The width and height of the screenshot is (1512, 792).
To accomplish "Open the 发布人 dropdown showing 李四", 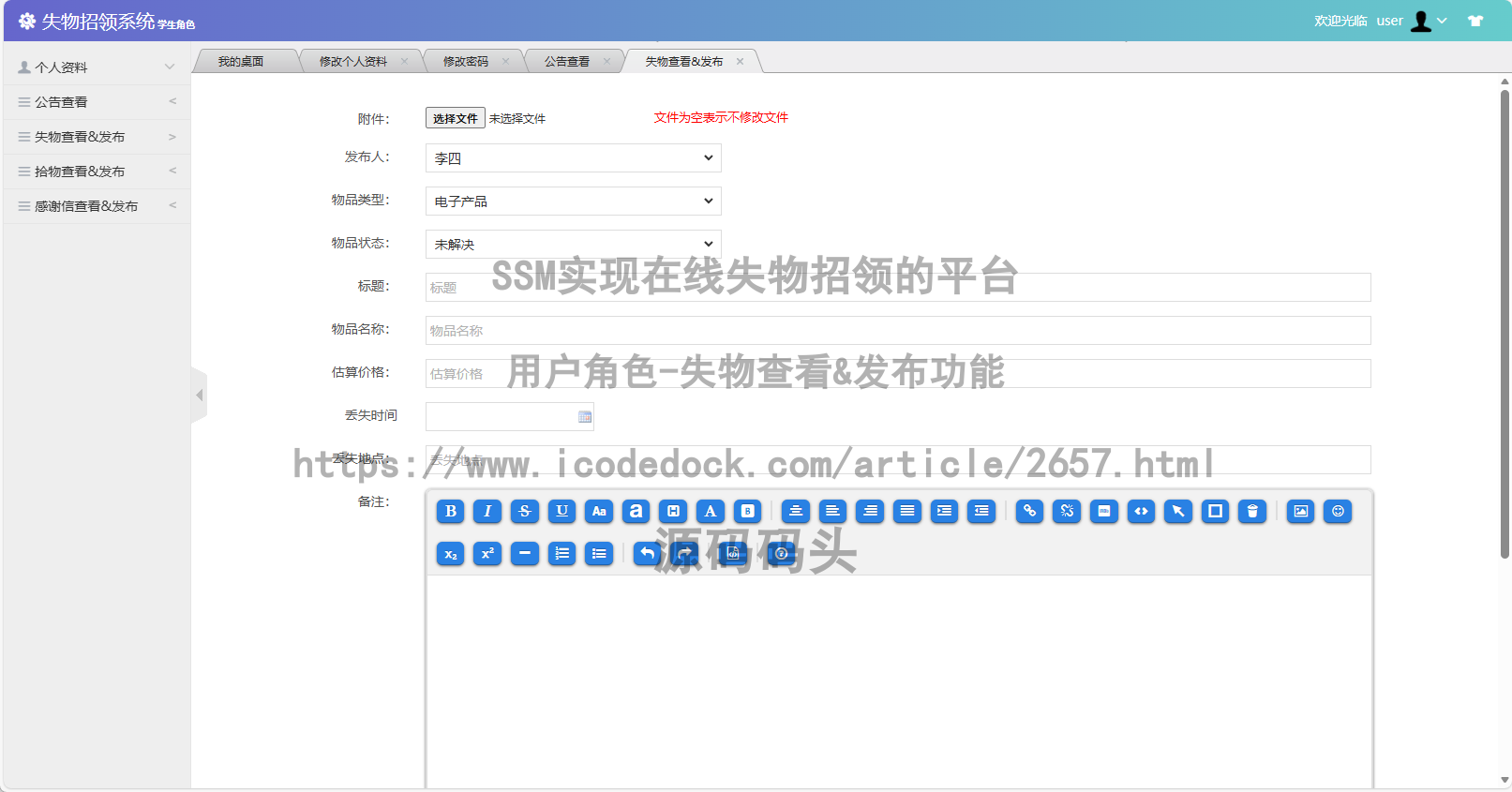I will (573, 158).
